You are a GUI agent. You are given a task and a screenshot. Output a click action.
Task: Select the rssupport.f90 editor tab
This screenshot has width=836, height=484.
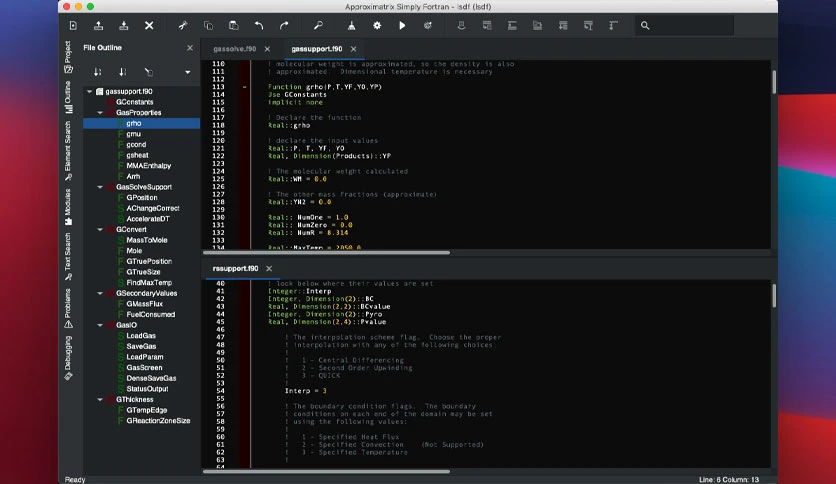pyautogui.click(x=235, y=269)
